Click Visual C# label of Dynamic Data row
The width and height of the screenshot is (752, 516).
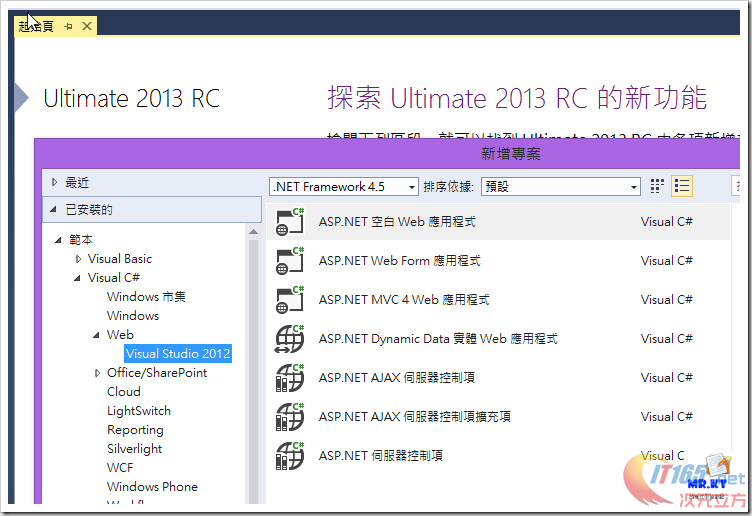coord(667,339)
